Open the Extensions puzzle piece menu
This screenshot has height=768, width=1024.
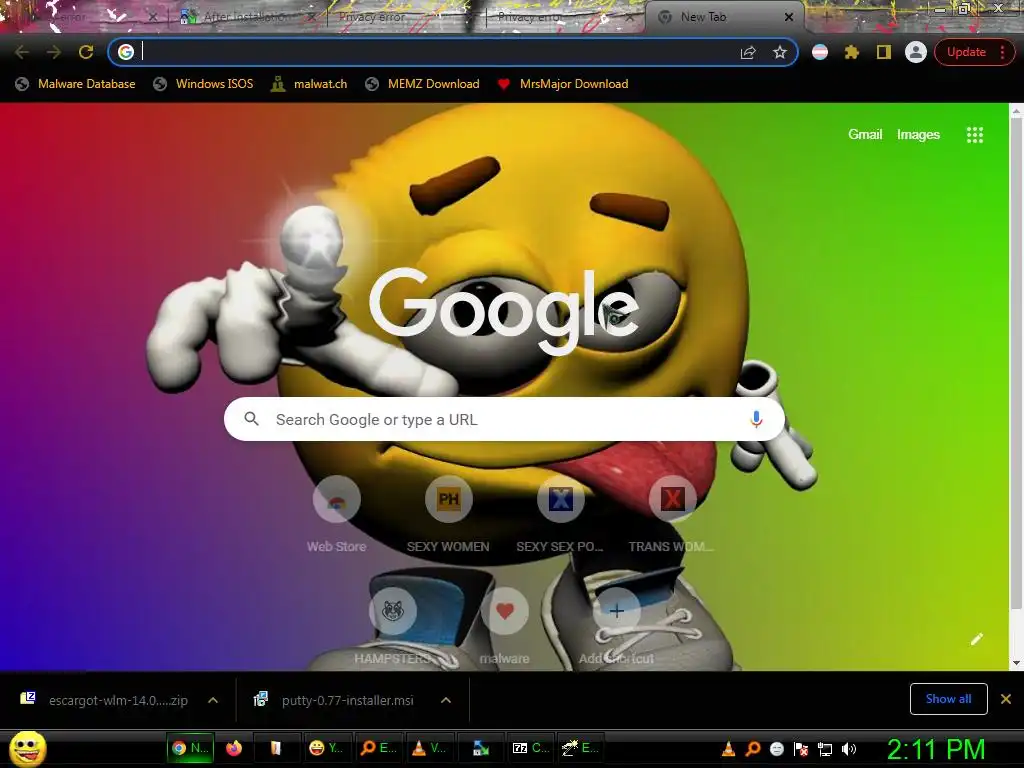(x=852, y=52)
